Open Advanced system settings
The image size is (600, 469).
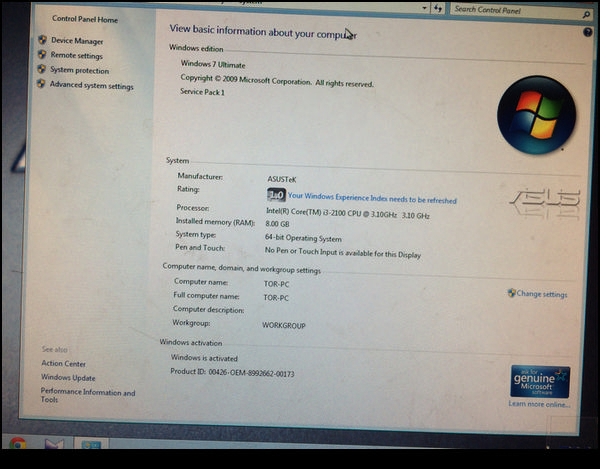(91, 85)
